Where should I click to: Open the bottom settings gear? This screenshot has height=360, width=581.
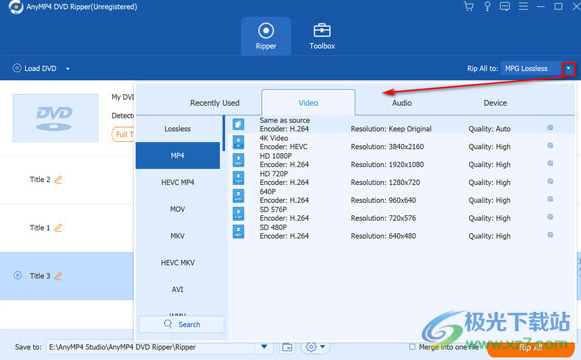pyautogui.click(x=311, y=347)
